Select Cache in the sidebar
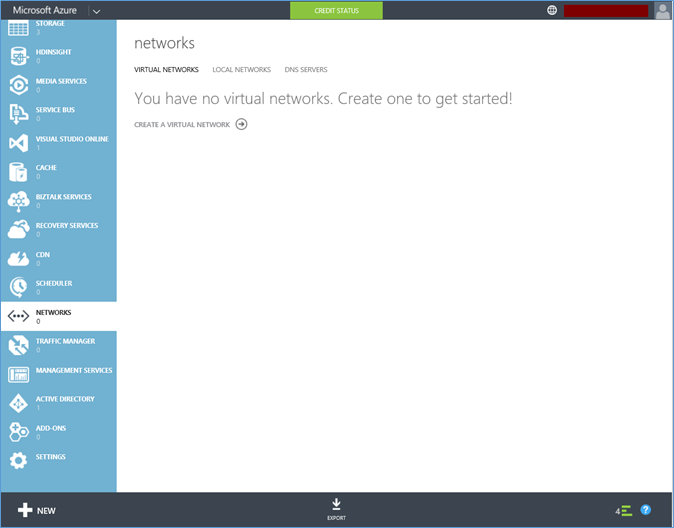The height and width of the screenshot is (528, 674). tap(58, 172)
